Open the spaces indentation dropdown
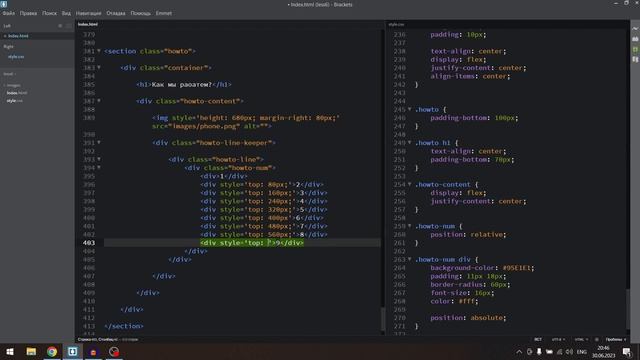Image resolution: width=640 pixels, height=360 pixels. (616, 339)
